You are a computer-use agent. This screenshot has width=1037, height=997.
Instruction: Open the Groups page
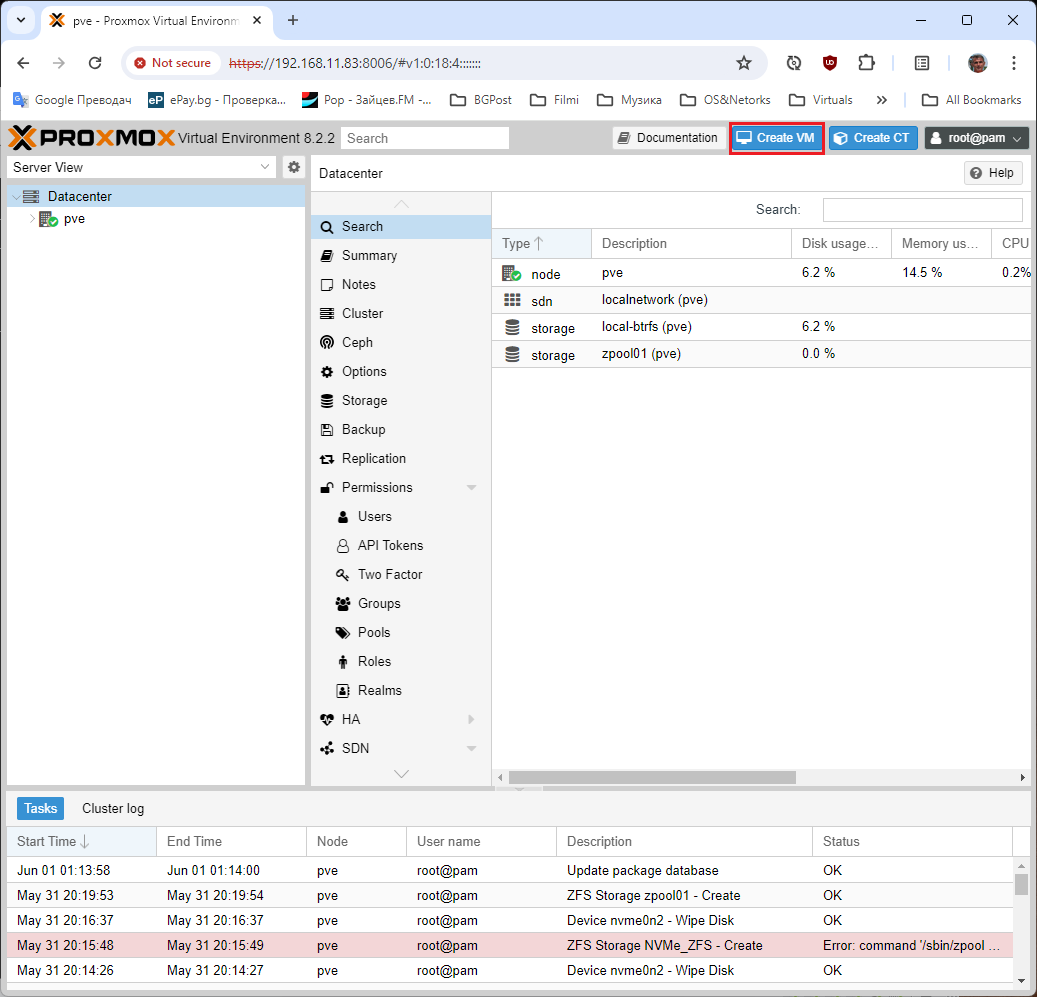401,604
